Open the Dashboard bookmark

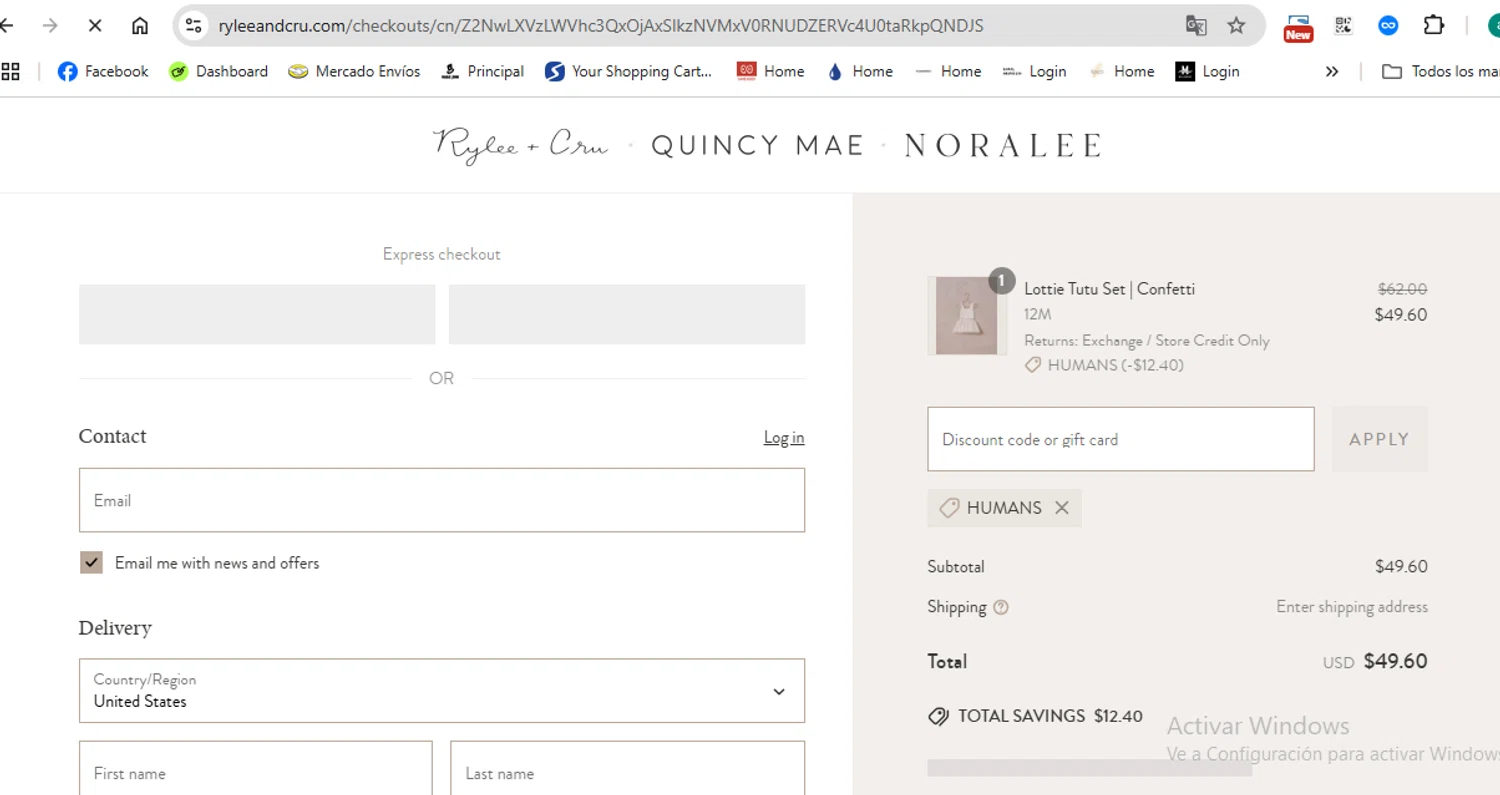coord(218,71)
